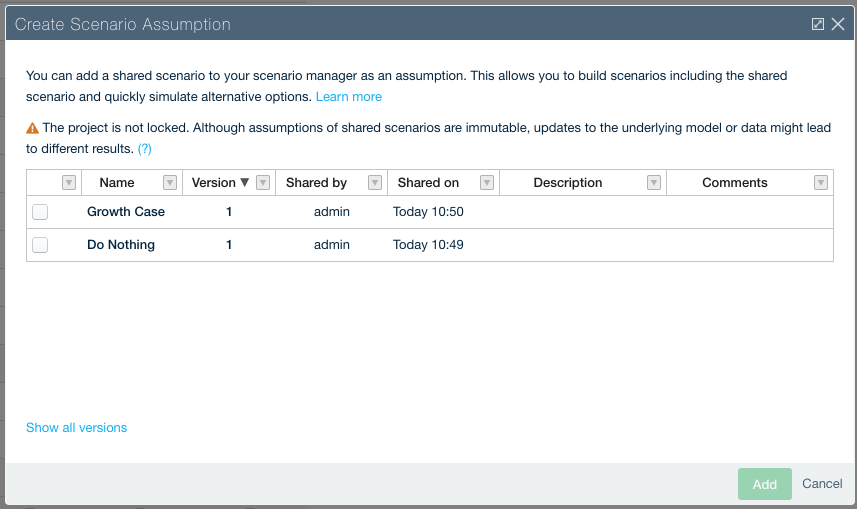Click the orange warning triangle icon

point(32,128)
